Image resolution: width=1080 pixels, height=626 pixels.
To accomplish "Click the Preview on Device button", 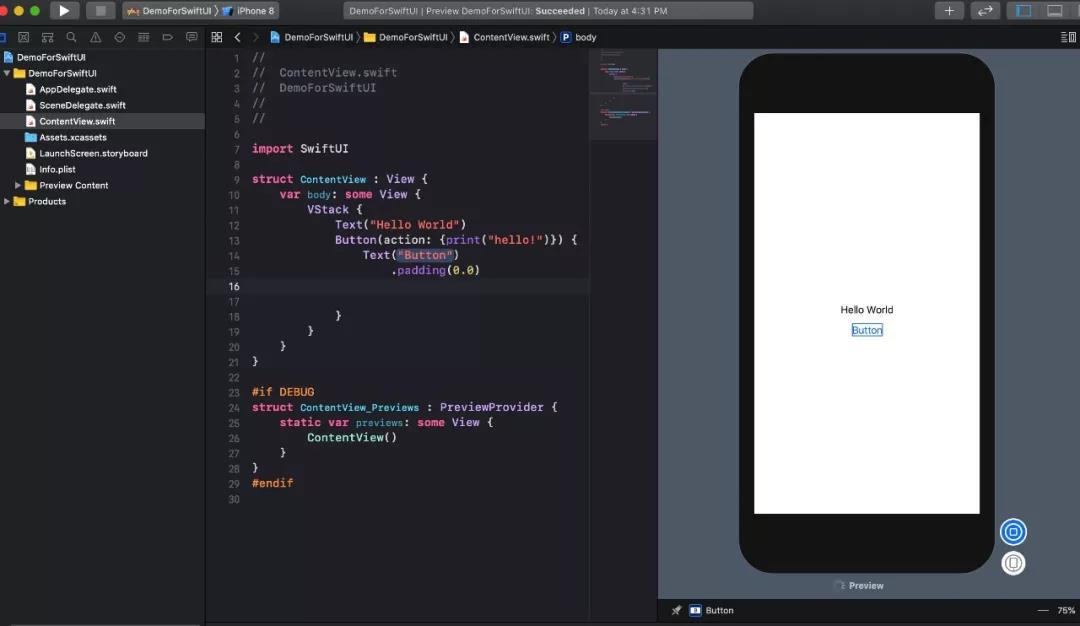I will pyautogui.click(x=1013, y=563).
